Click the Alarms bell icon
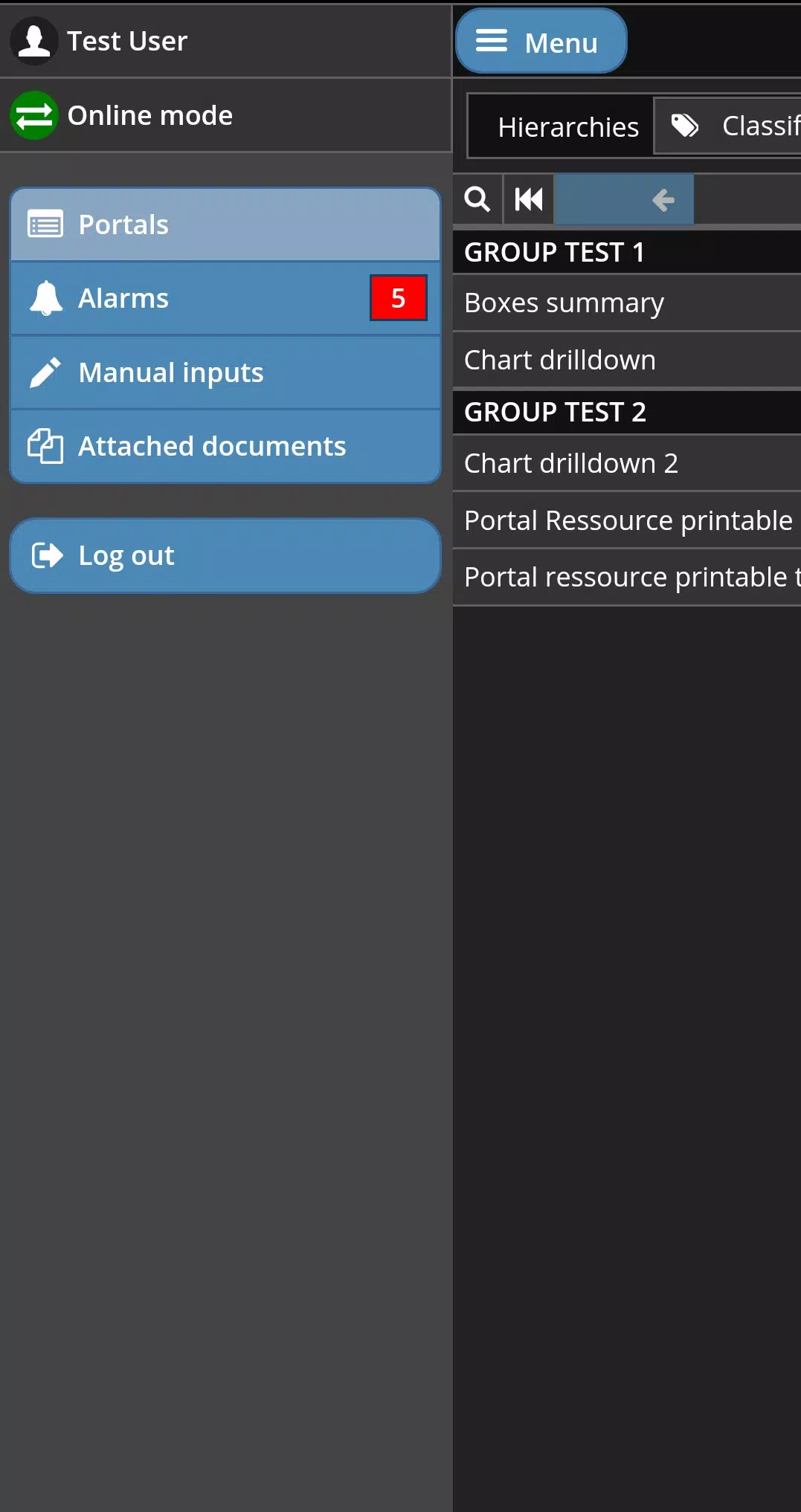801x1512 pixels. [46, 299]
